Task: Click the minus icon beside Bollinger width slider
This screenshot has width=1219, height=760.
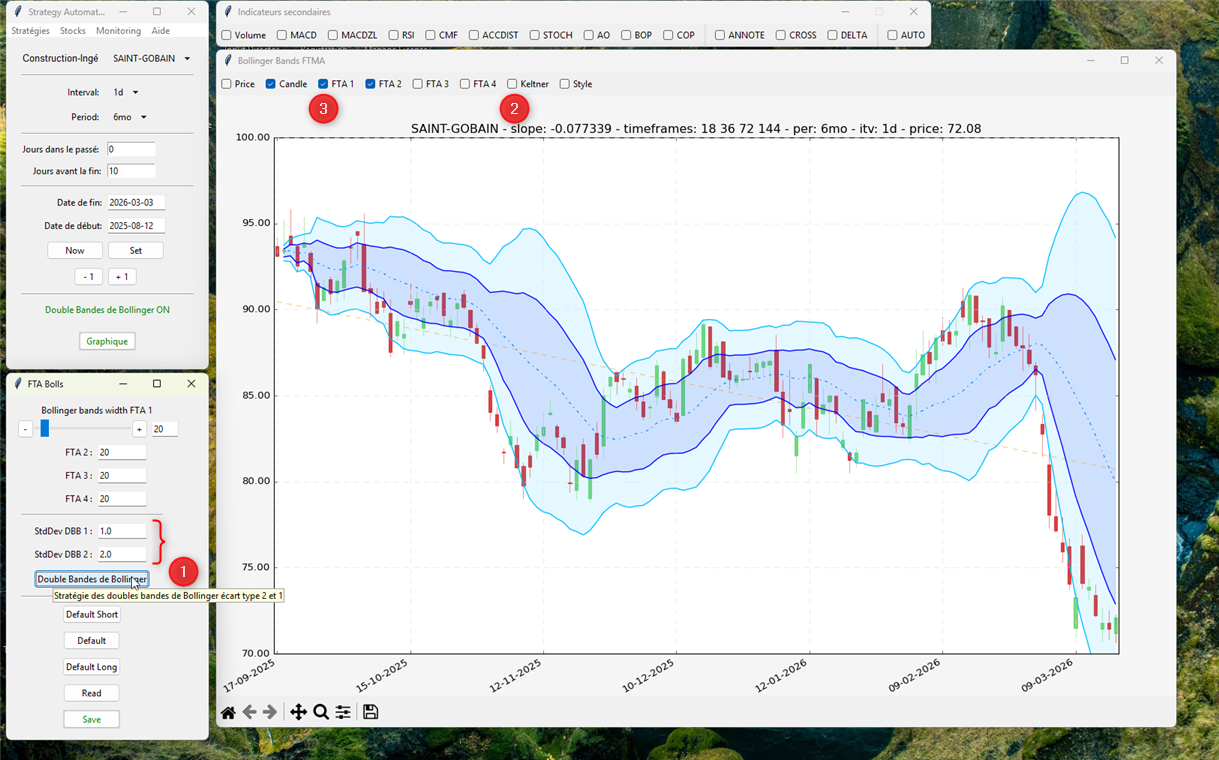Action: [x=26, y=429]
